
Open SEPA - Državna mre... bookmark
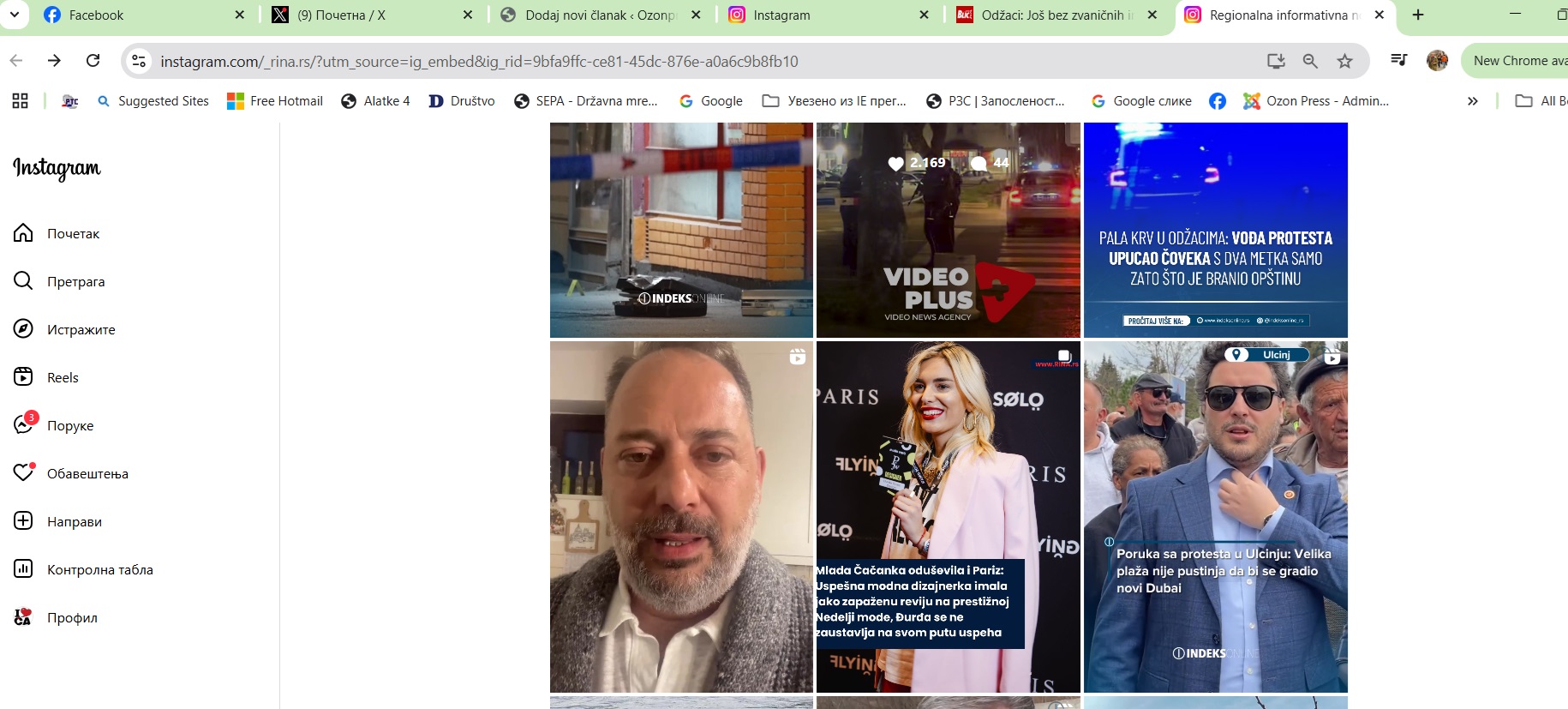pyautogui.click(x=586, y=101)
